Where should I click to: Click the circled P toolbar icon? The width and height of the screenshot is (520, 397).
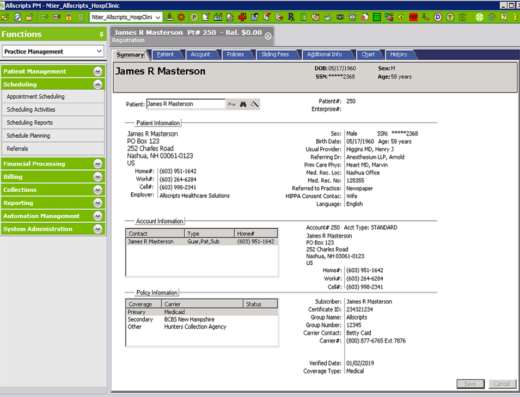(x=194, y=17)
